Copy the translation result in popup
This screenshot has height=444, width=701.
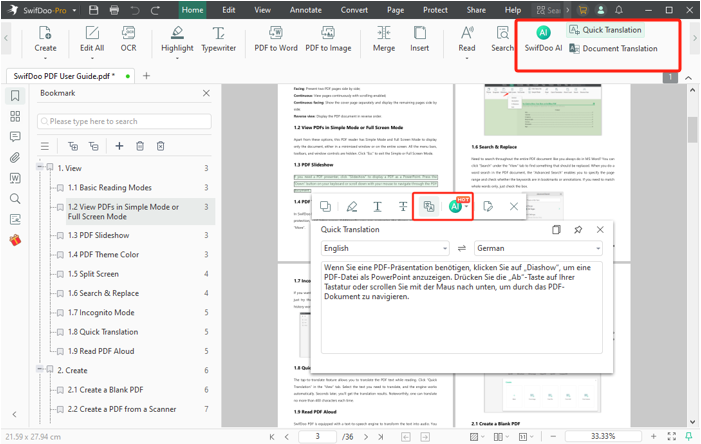click(556, 229)
